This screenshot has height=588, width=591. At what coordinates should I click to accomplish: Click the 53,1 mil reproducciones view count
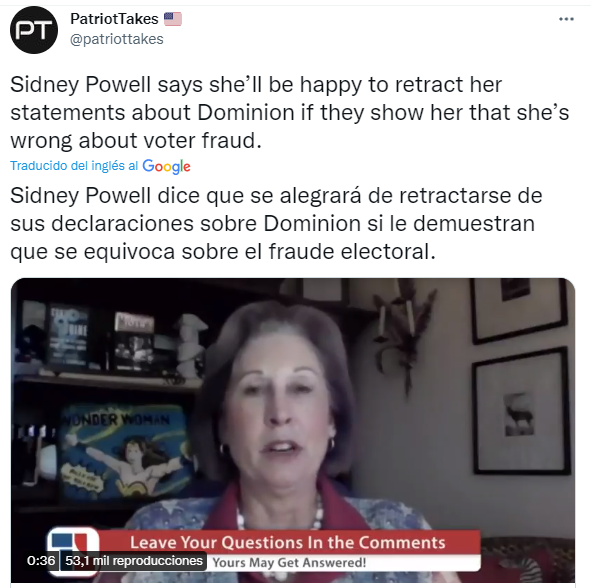[x=134, y=561]
